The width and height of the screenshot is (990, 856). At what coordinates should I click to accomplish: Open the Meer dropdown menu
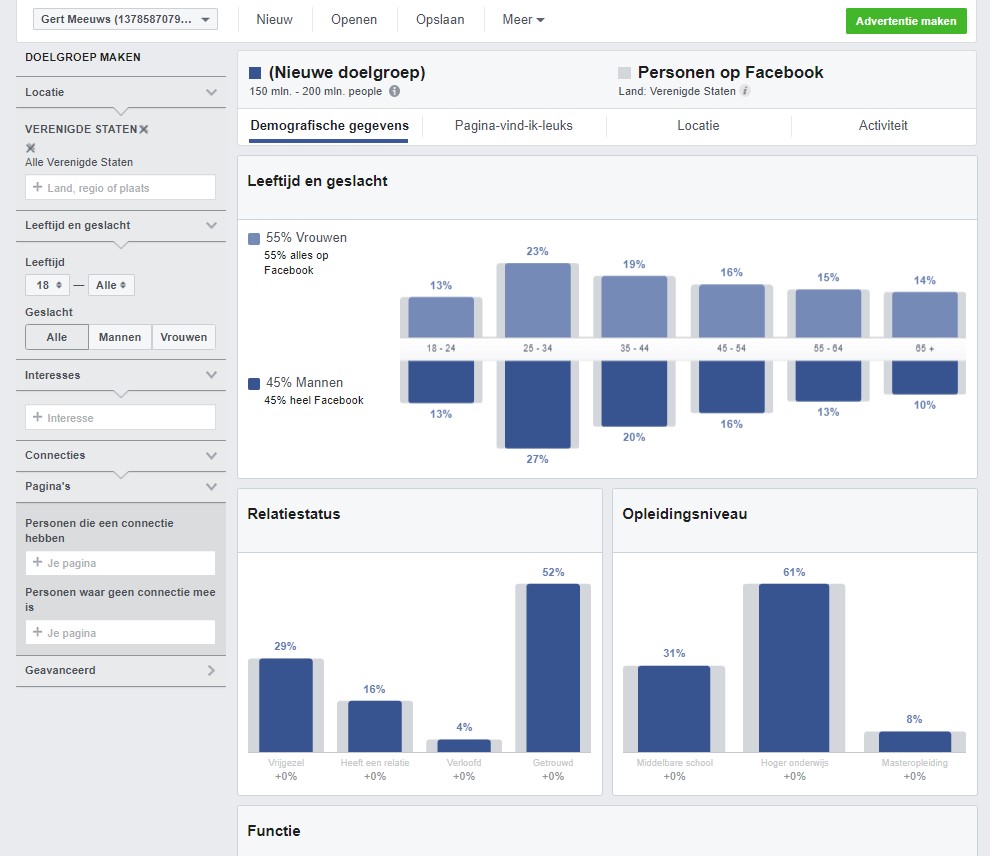(523, 20)
